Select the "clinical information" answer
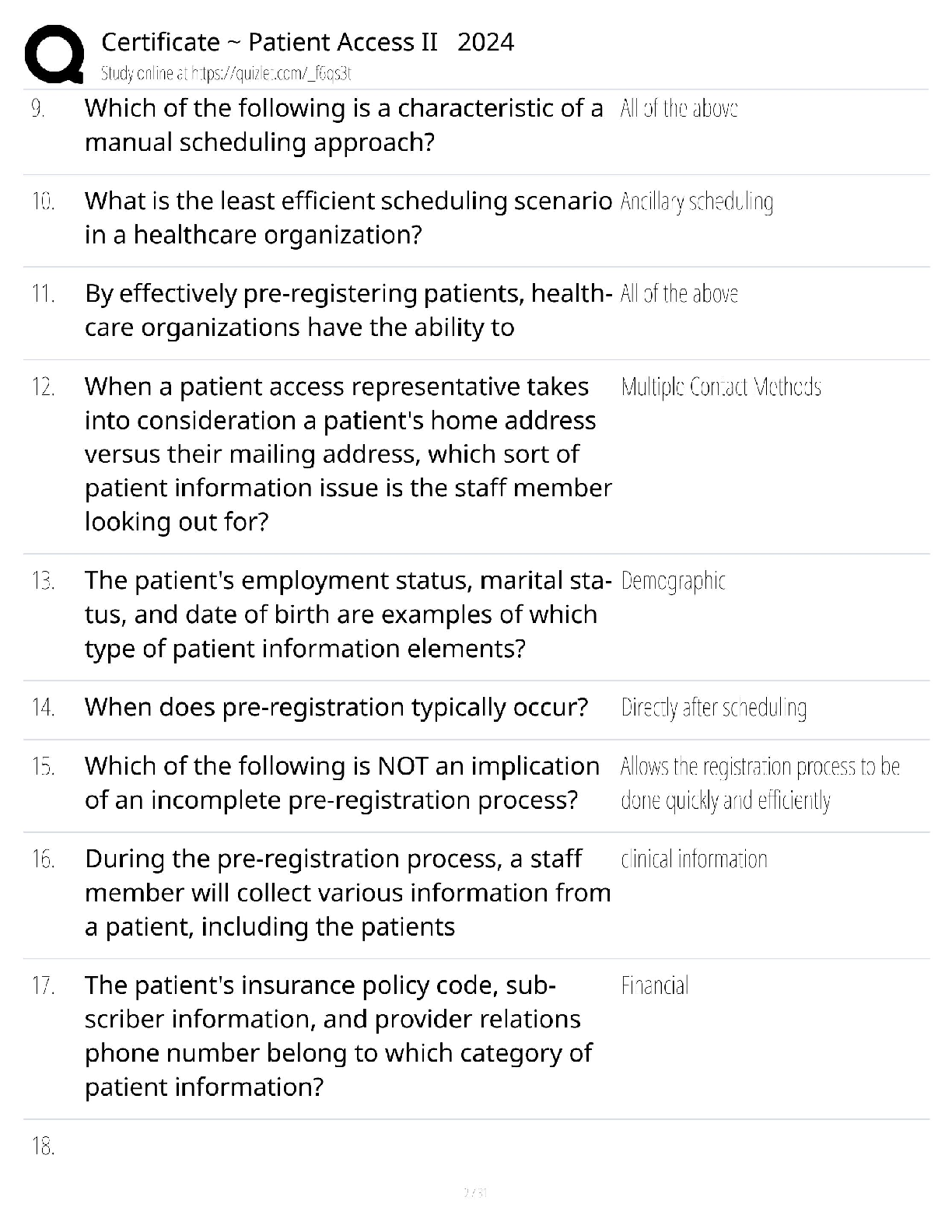The image size is (952, 1232). click(x=694, y=859)
